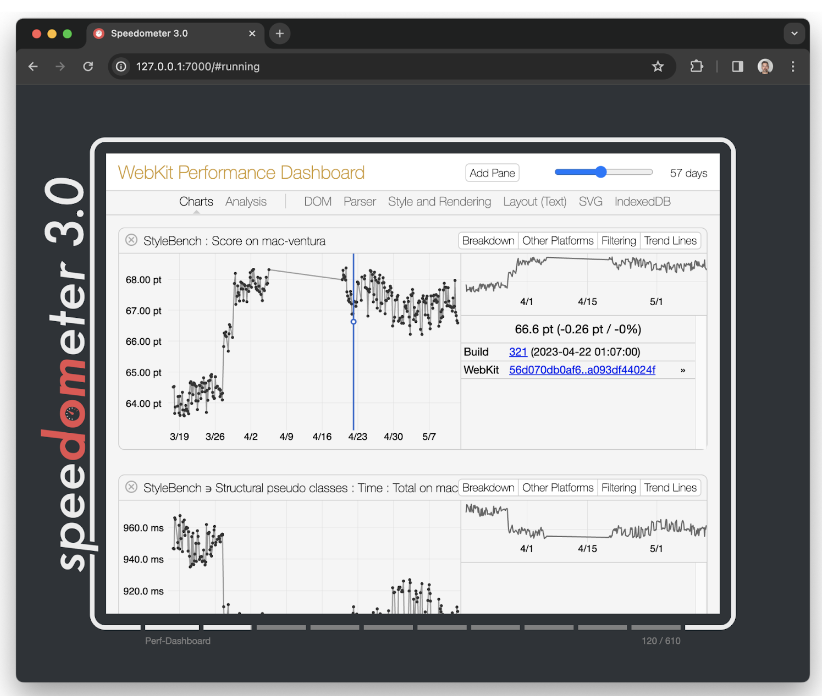Adjust the days range slider handle
Screen dimensions: 822x696
[601, 172]
